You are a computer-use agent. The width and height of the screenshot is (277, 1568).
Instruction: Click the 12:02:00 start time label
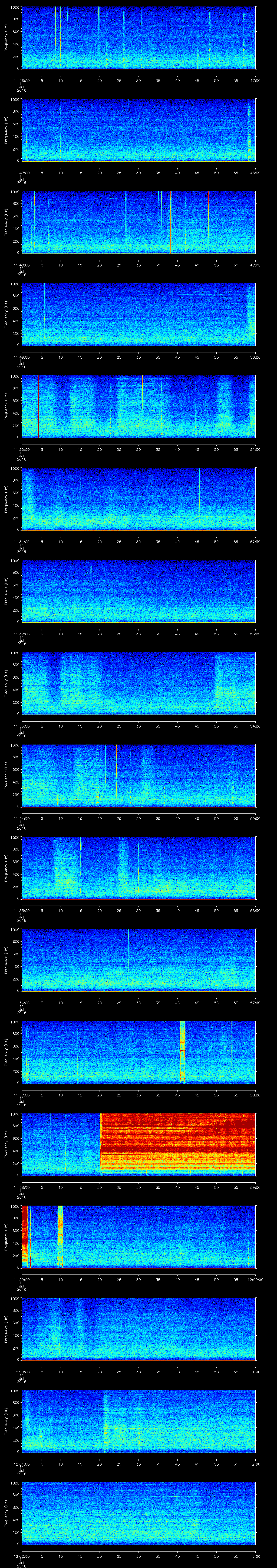[22, 1556]
